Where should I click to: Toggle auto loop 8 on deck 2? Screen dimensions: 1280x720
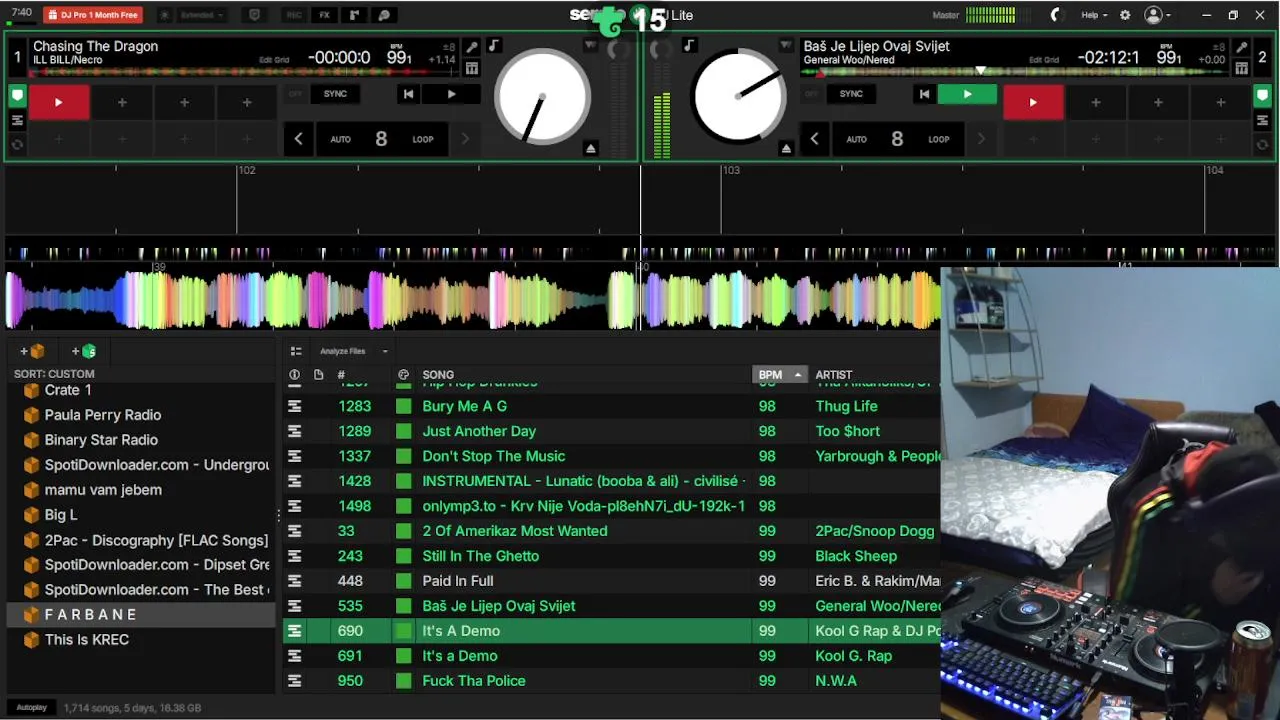pos(897,139)
